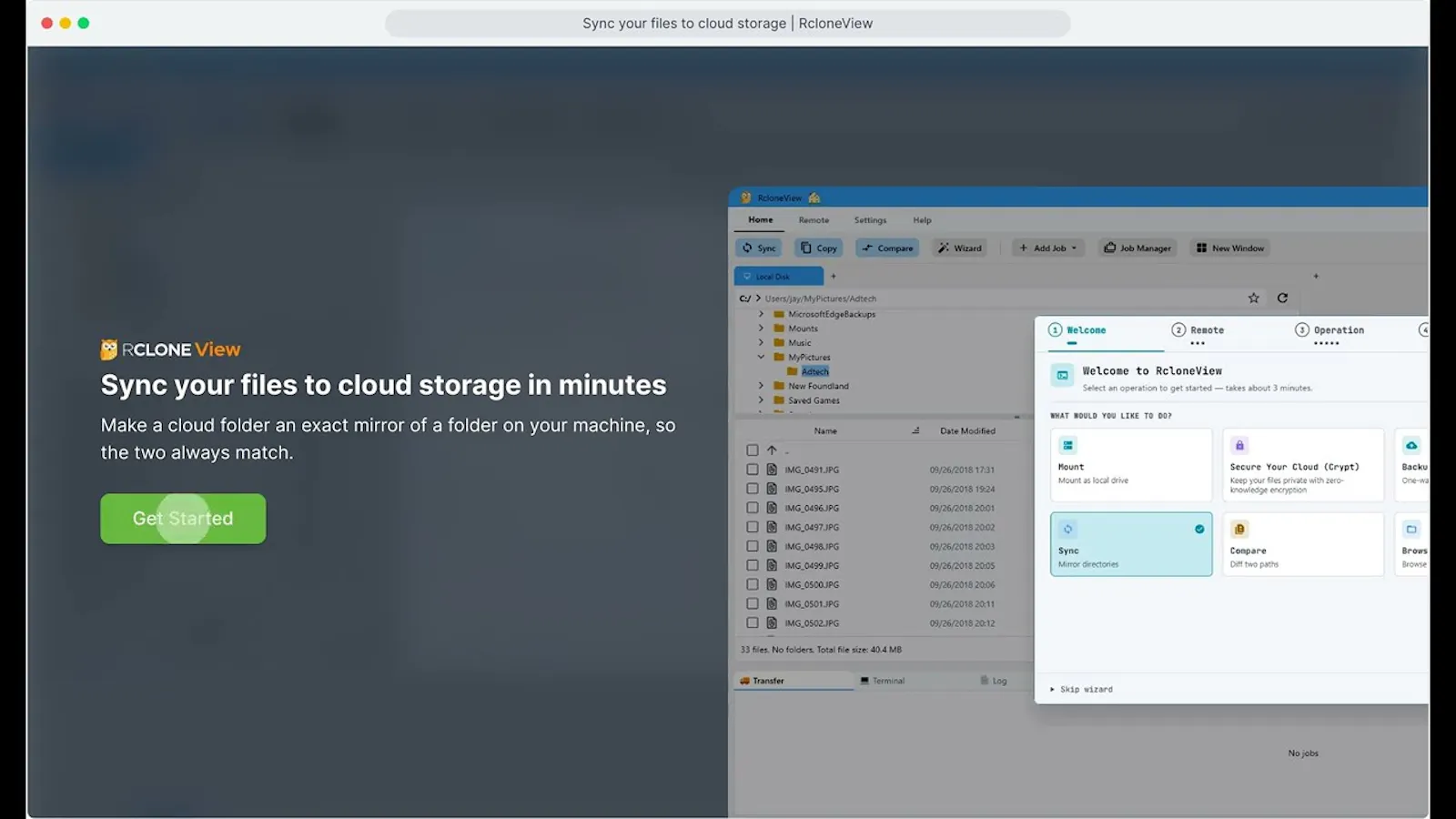
Task: Add a new tab in the right pane
Action: (1316, 276)
